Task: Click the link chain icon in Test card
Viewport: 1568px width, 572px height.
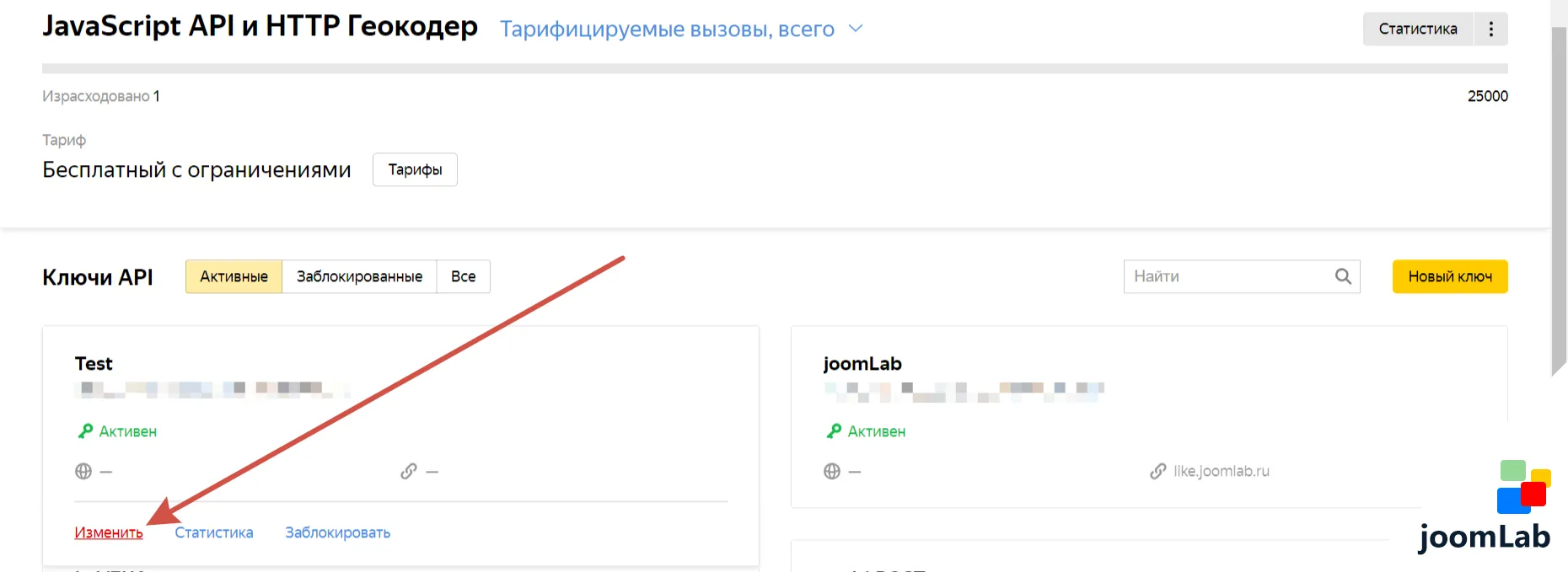Action: (x=409, y=471)
